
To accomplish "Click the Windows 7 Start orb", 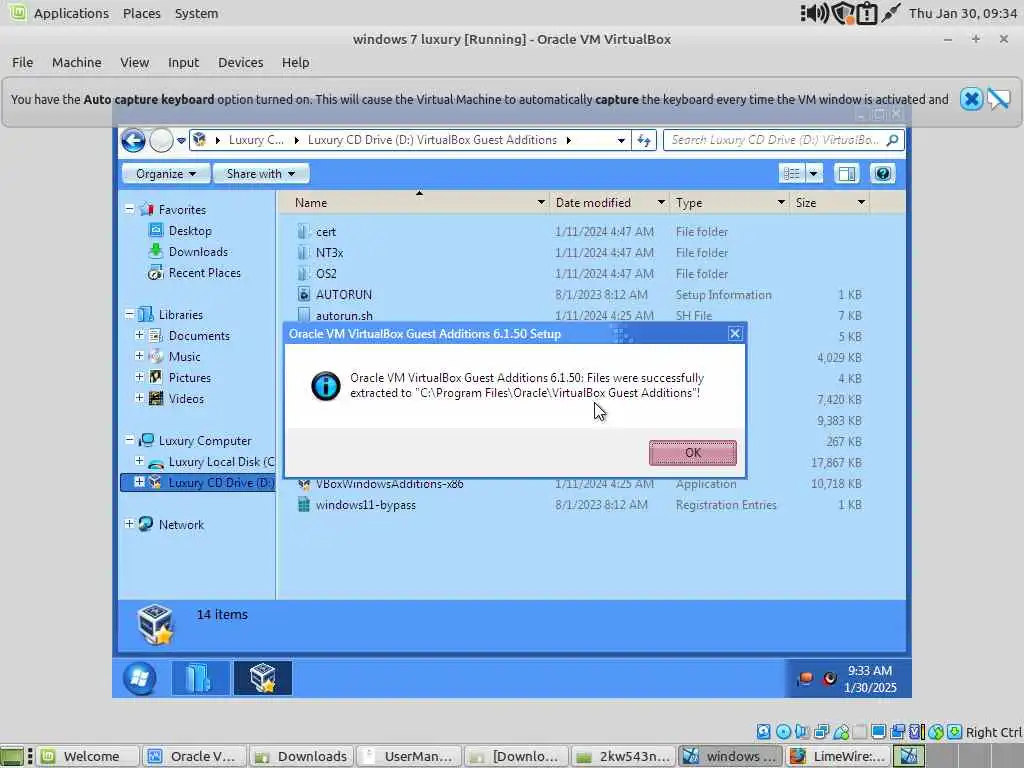I will (x=140, y=678).
